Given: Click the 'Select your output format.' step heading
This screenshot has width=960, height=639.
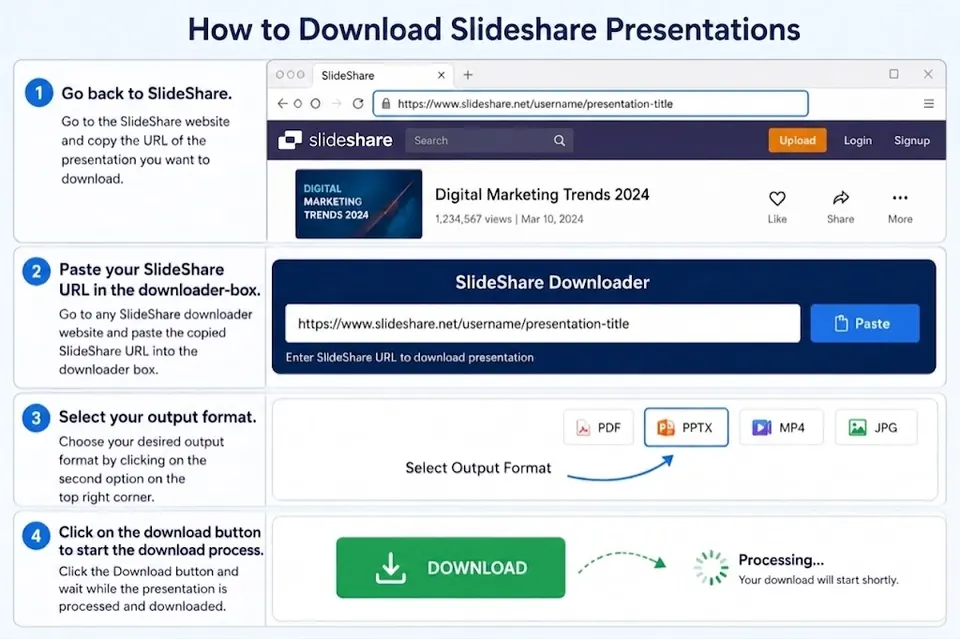Looking at the screenshot, I should [157, 417].
